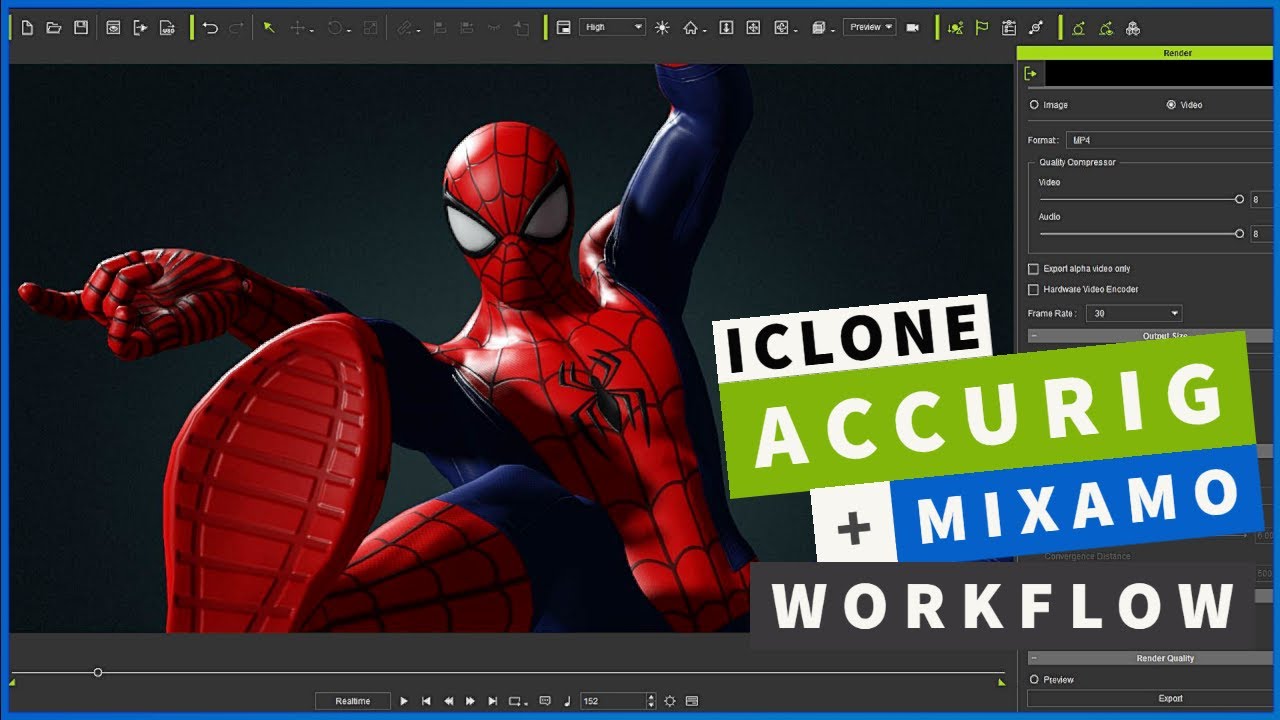
Task: Select the Preview render quality radio button
Action: point(1034,680)
